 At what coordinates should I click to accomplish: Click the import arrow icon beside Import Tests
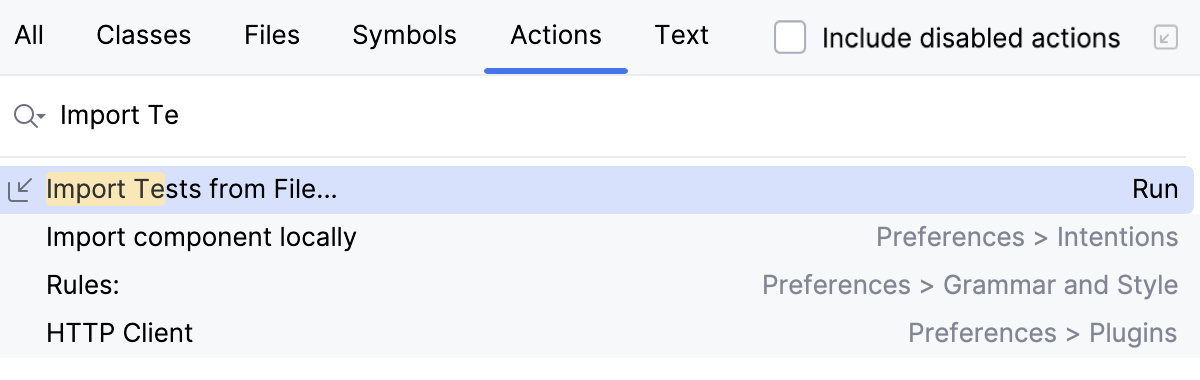(20, 189)
